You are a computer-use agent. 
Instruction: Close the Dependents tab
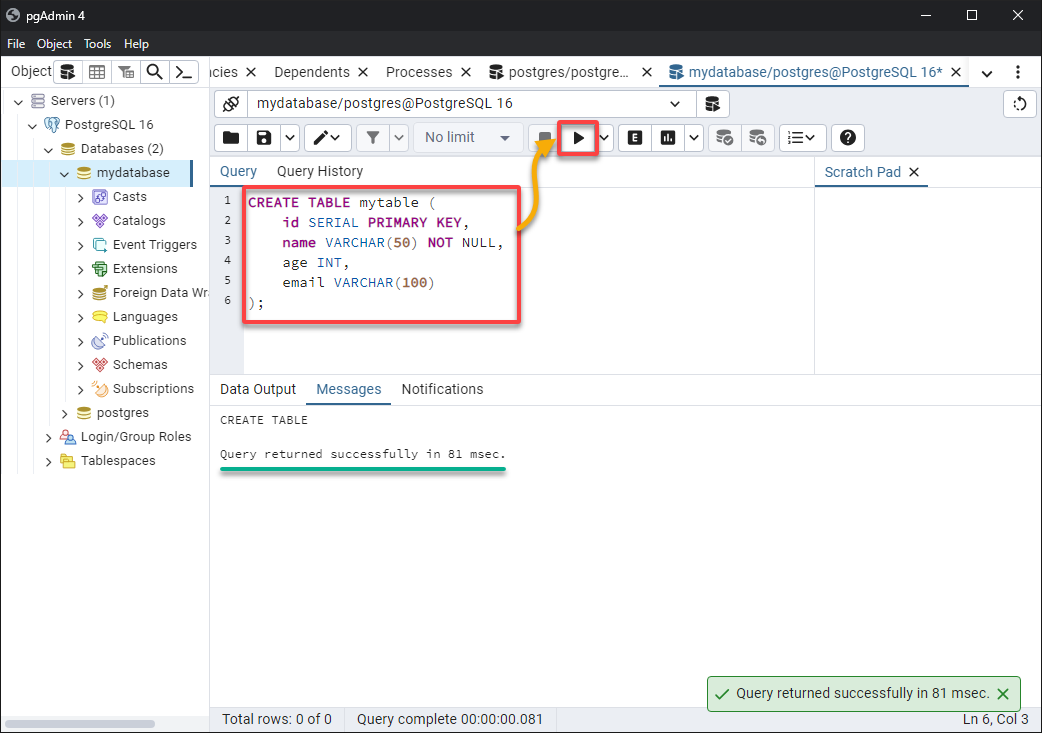363,72
